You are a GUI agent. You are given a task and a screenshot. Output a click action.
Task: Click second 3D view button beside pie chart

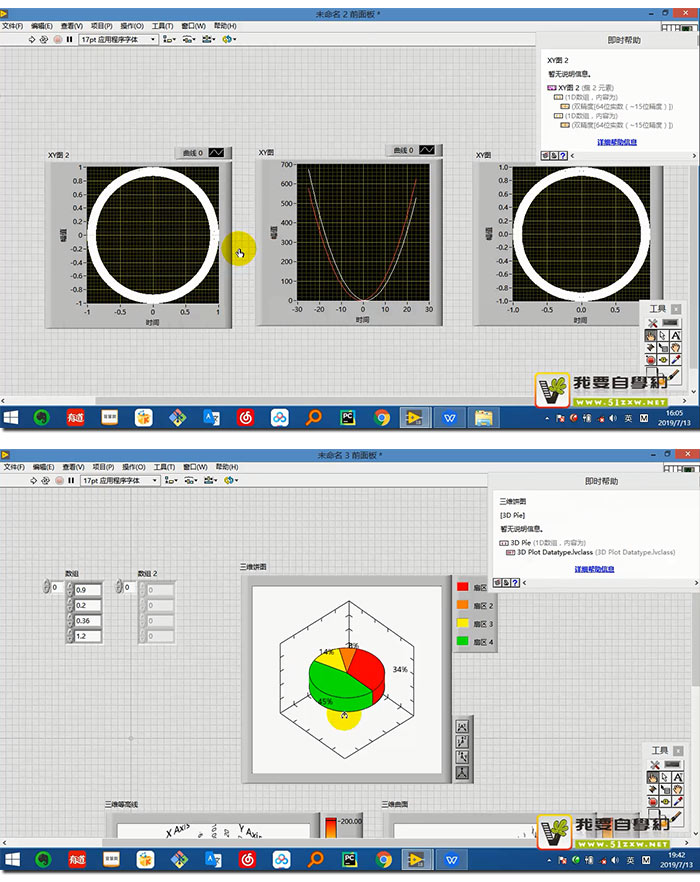point(463,742)
